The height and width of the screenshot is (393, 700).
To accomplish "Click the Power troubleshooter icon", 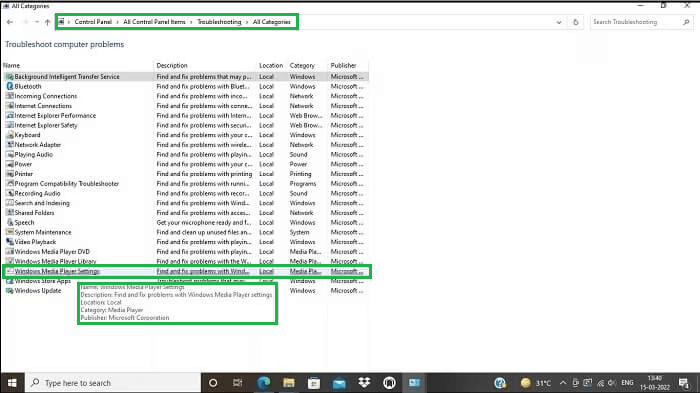I will [10, 164].
